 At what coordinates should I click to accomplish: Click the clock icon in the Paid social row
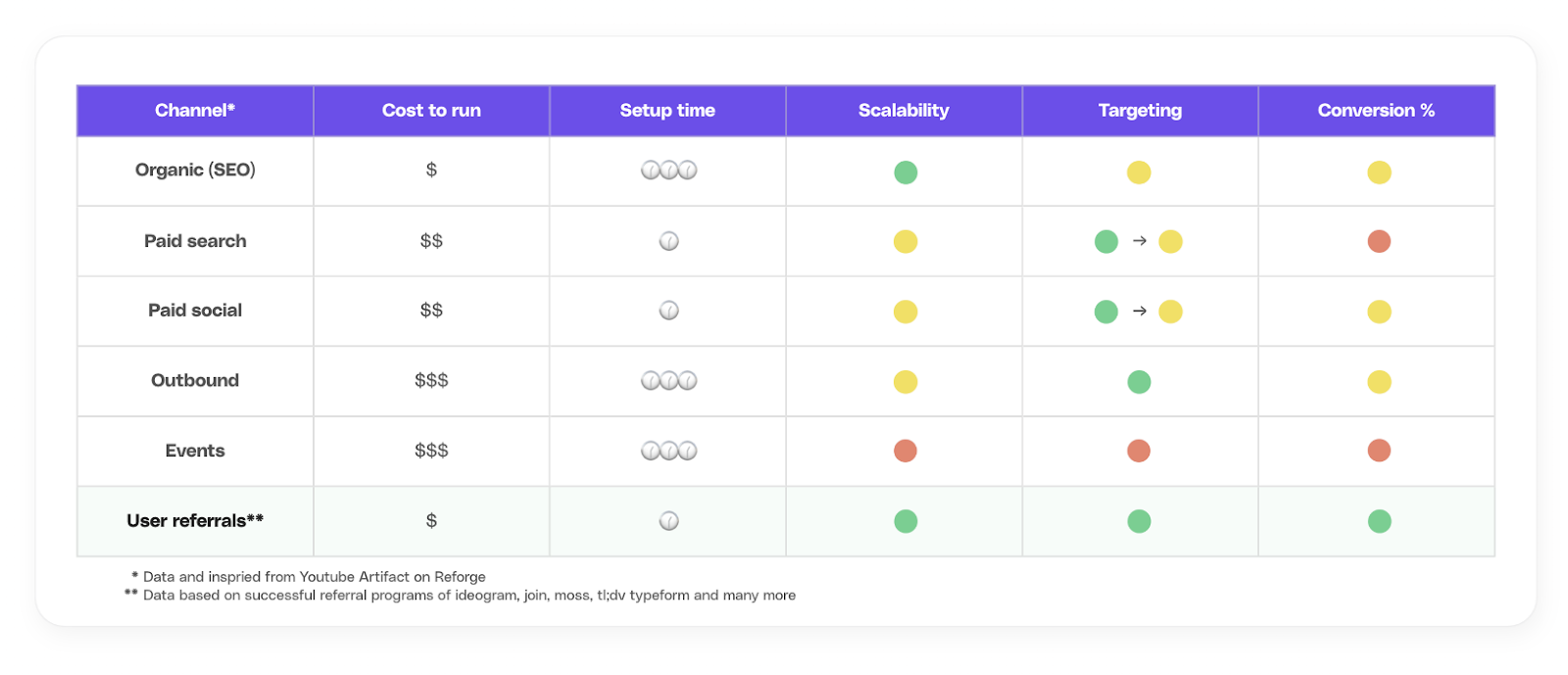(668, 311)
